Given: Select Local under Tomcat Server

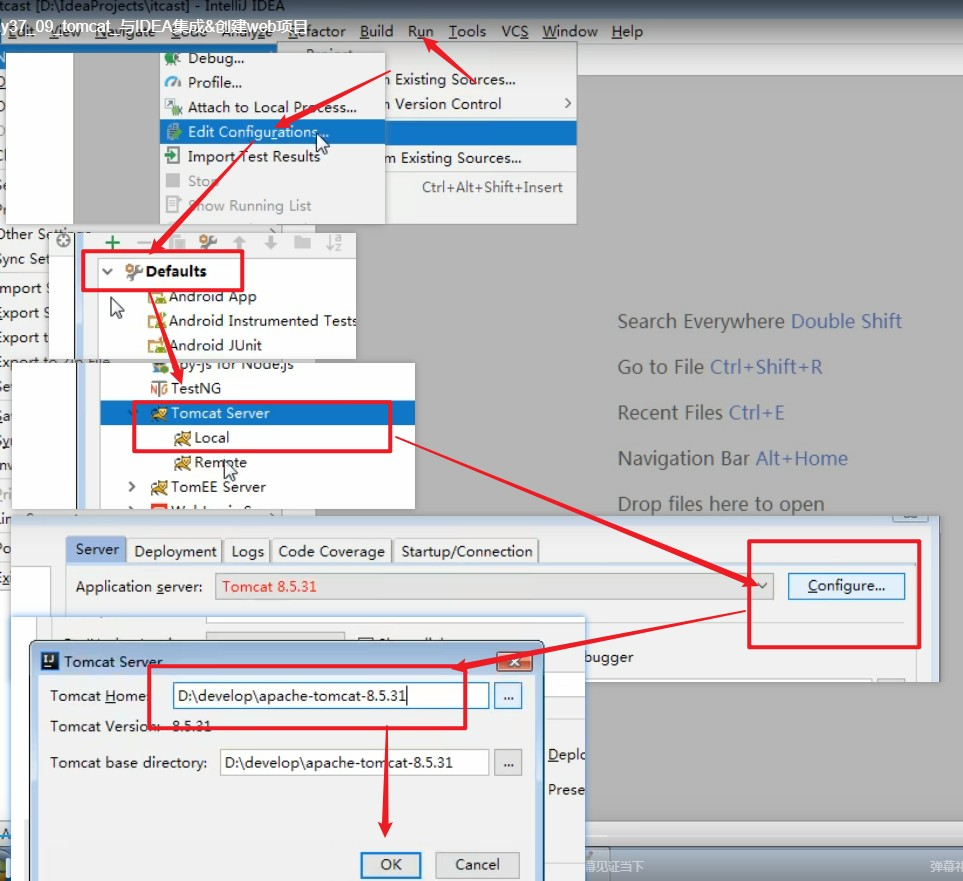Looking at the screenshot, I should [x=211, y=437].
